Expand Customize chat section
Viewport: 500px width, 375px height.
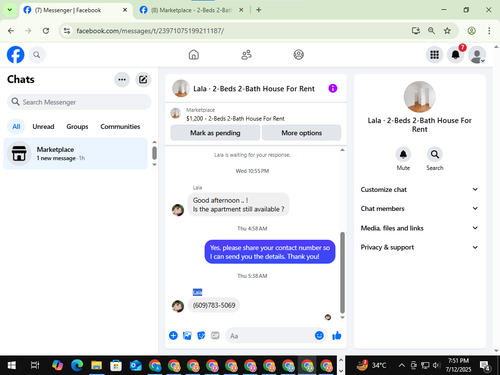pyautogui.click(x=419, y=190)
